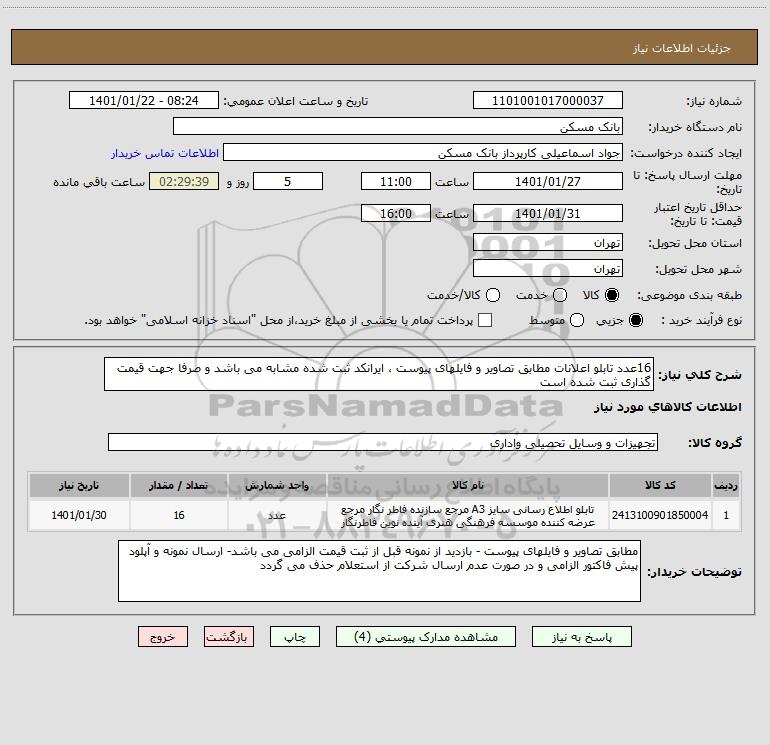Open مشاهده مدارک پیوستی (4) attachments
770x745 pixels.
426,637
